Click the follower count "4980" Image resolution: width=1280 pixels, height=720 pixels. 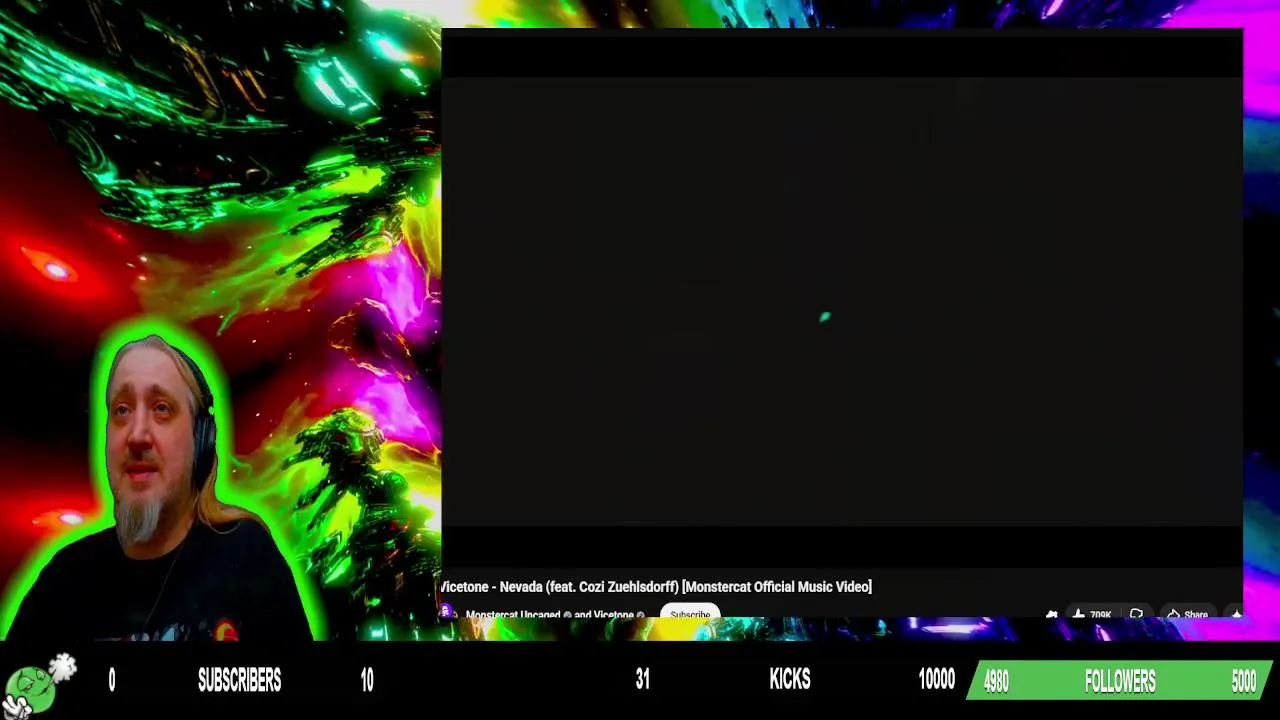(x=996, y=682)
